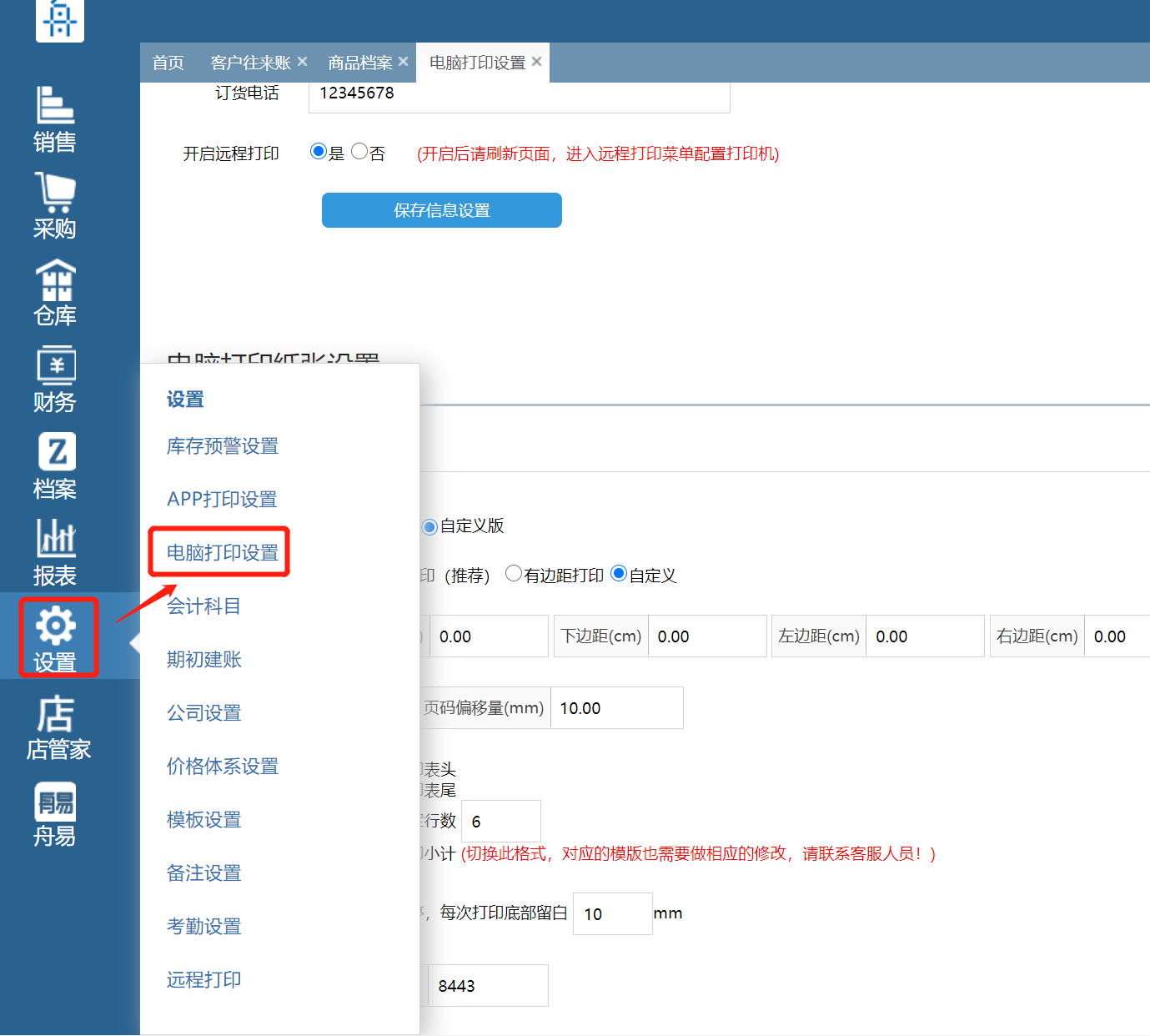Open the 财务 finance module
The height and width of the screenshot is (1036, 1150).
(55, 380)
